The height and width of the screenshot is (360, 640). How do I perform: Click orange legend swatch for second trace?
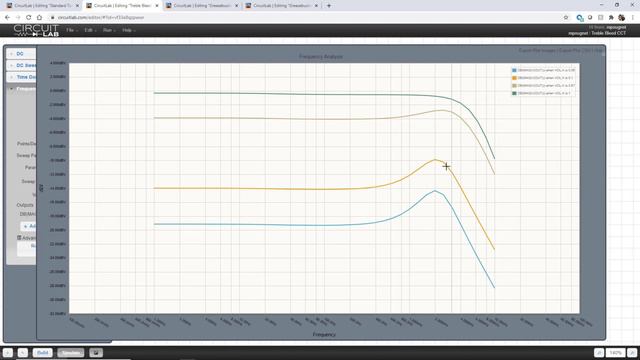pyautogui.click(x=514, y=78)
